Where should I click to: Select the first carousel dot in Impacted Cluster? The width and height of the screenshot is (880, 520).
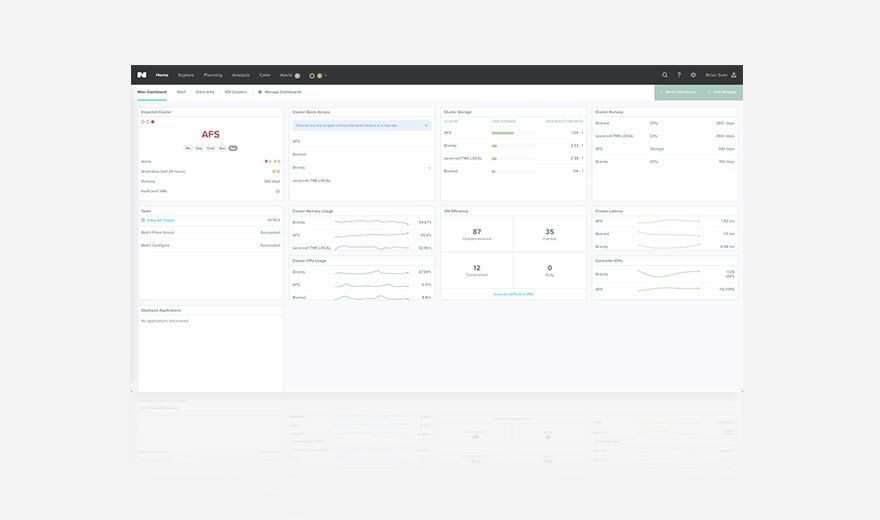click(x=142, y=122)
